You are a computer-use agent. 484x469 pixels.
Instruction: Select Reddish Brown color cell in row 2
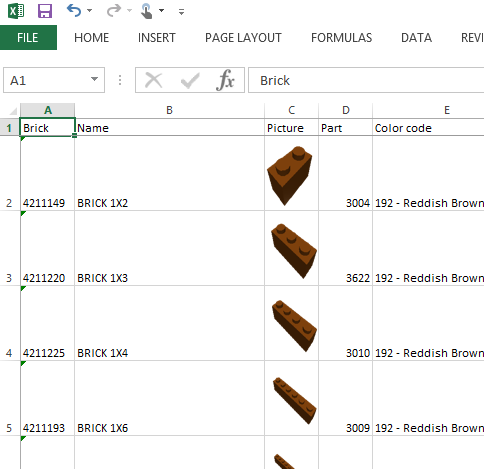coord(428,173)
